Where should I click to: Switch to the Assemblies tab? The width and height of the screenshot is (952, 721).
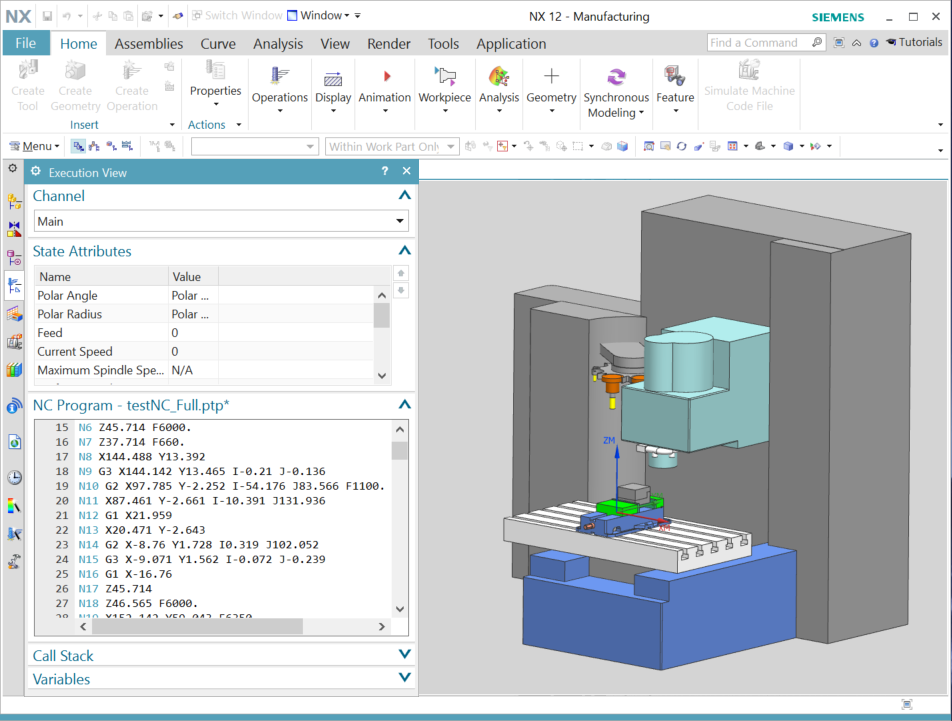pos(149,44)
